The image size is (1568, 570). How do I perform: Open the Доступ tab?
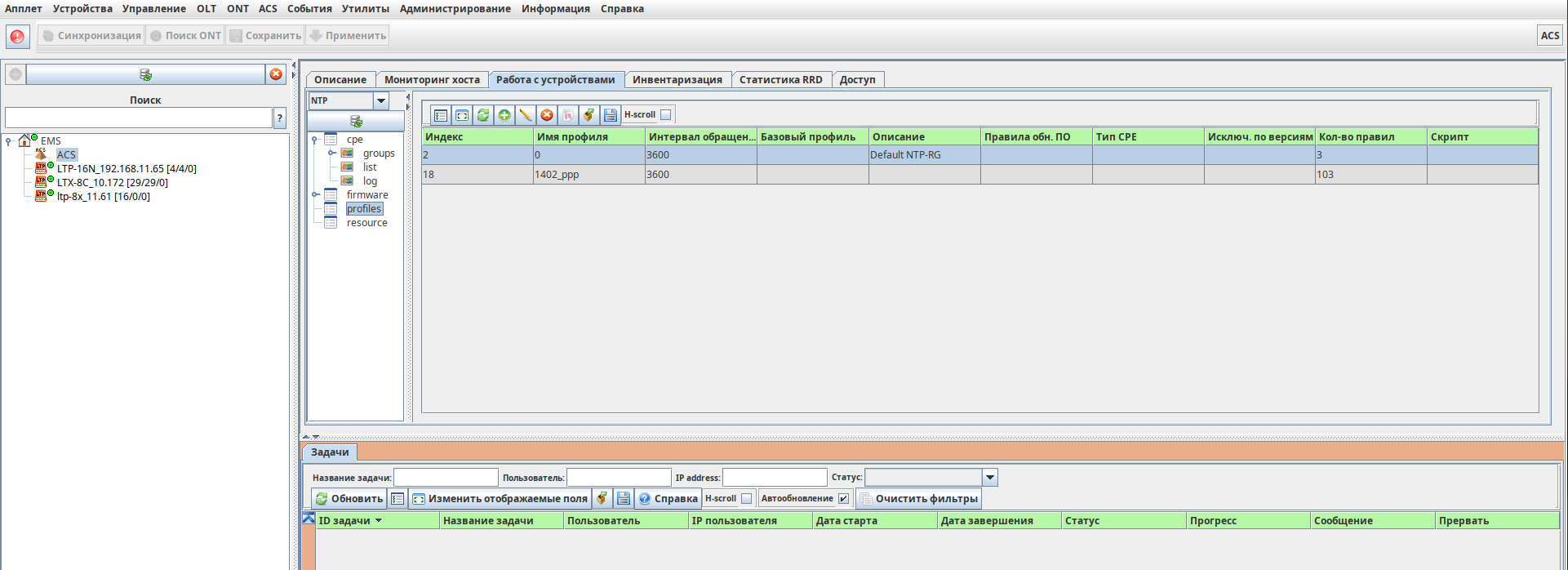point(858,79)
